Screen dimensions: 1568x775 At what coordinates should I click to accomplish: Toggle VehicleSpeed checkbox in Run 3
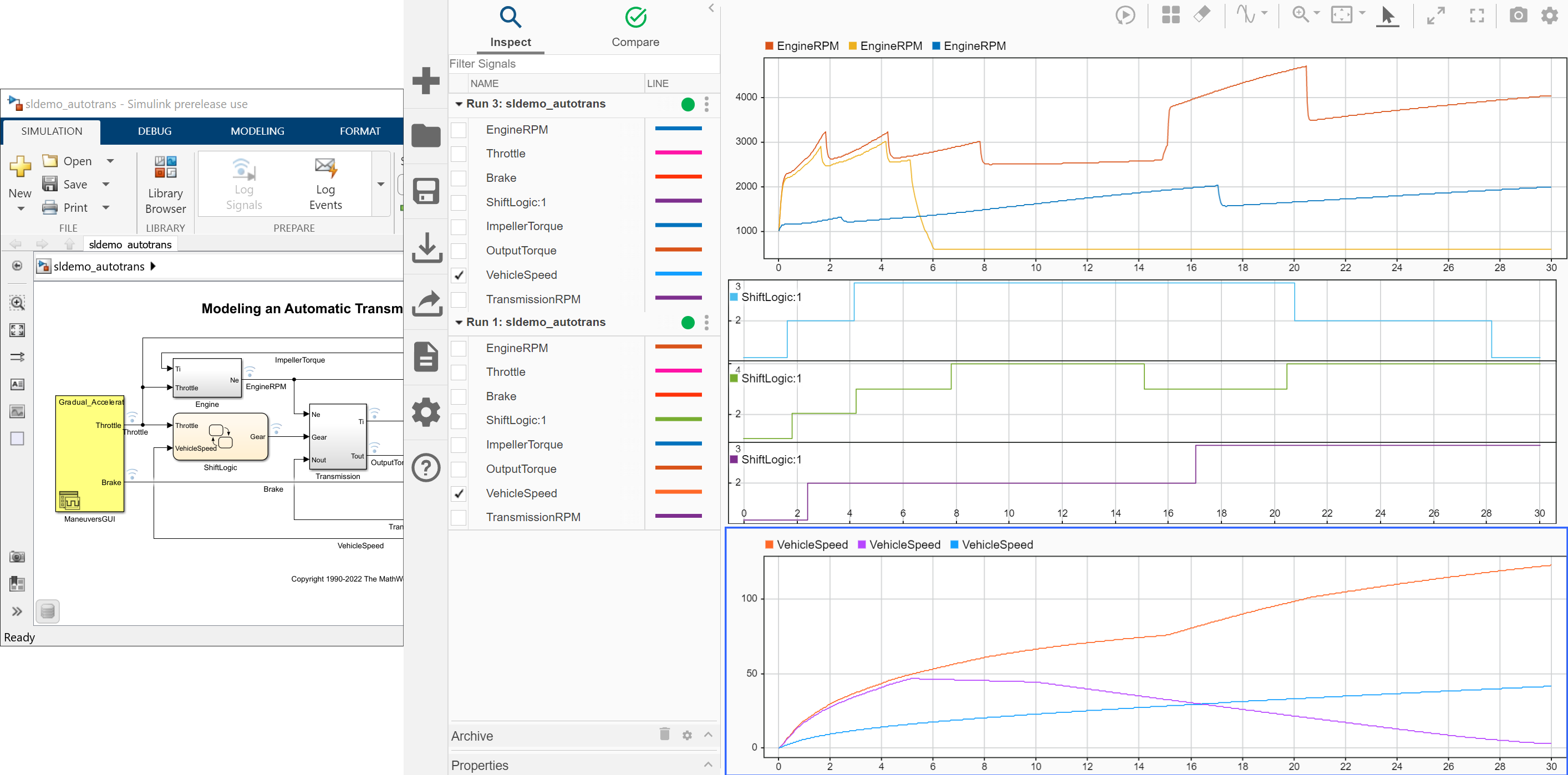pyautogui.click(x=459, y=275)
